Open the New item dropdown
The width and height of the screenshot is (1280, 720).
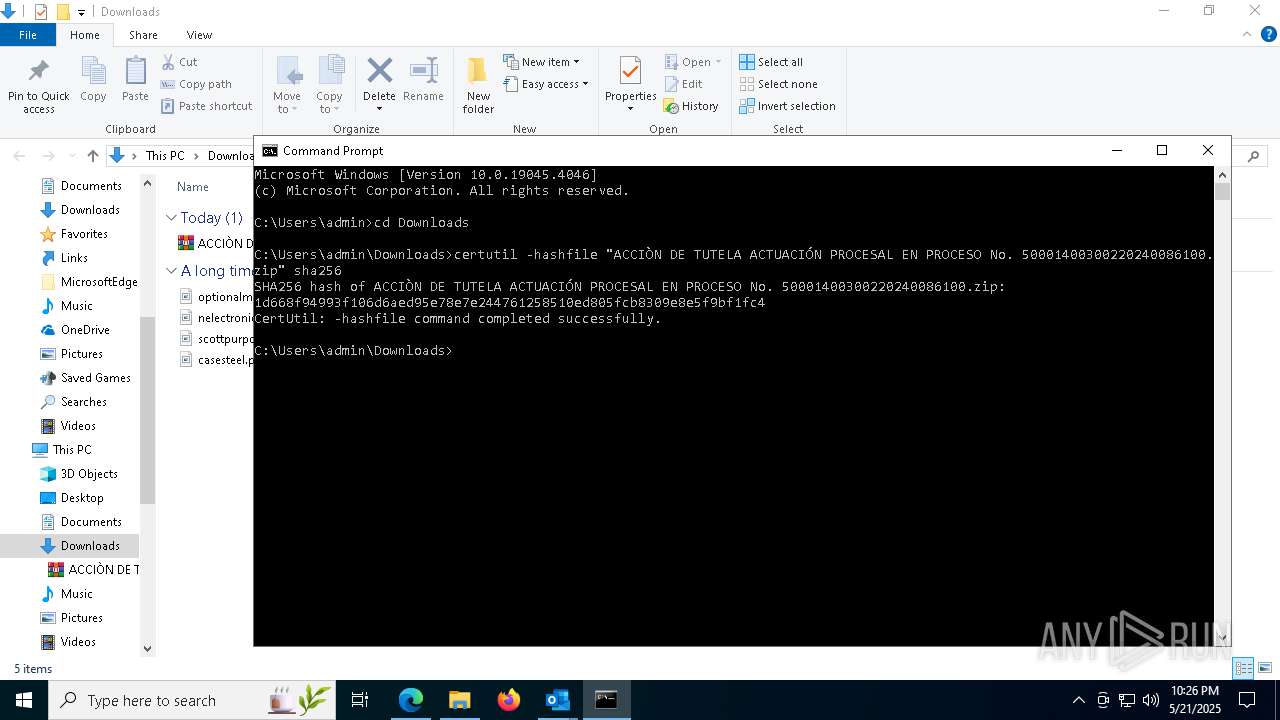point(541,62)
